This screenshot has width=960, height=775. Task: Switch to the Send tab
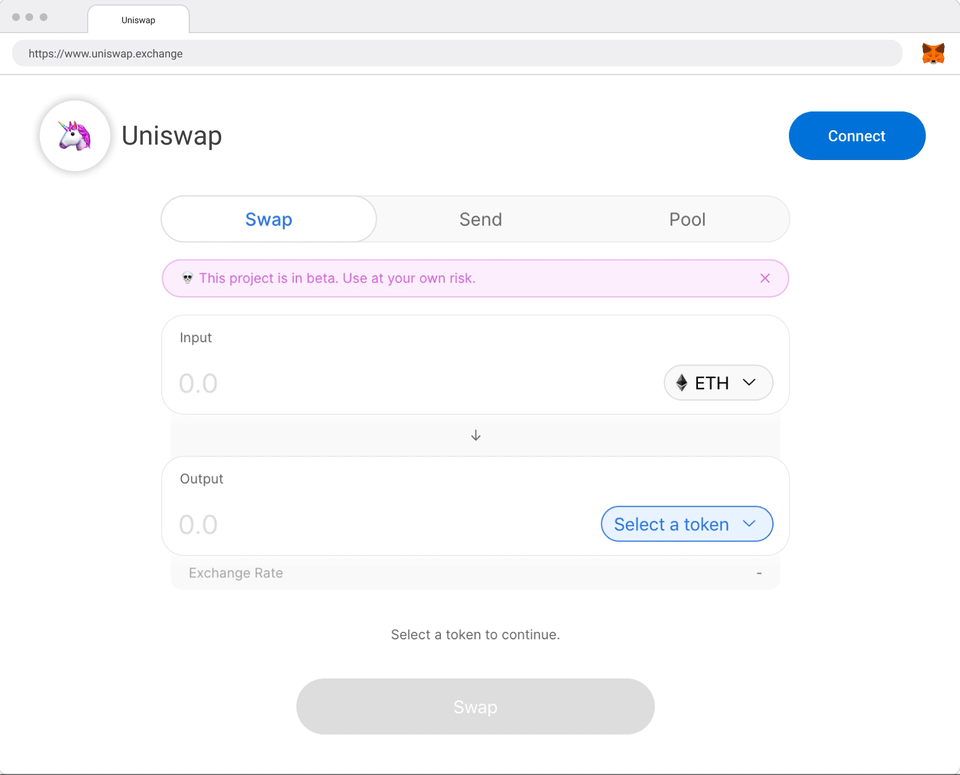point(481,219)
